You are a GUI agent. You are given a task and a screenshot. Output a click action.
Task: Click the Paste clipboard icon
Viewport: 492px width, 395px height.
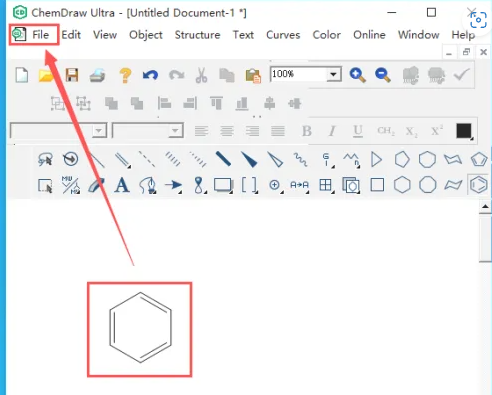(253, 76)
